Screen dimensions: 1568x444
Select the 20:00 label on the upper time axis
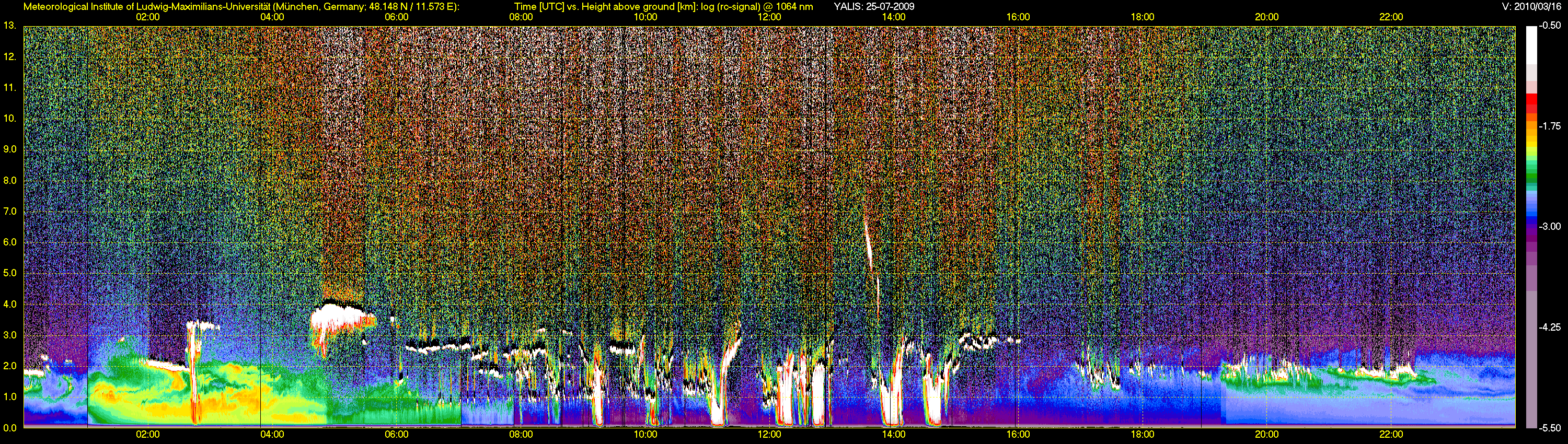pos(1267,17)
